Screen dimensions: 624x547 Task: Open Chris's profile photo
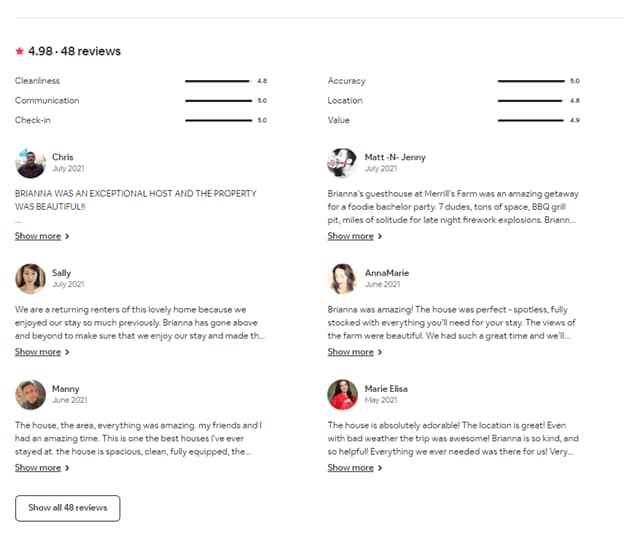pyautogui.click(x=30, y=163)
